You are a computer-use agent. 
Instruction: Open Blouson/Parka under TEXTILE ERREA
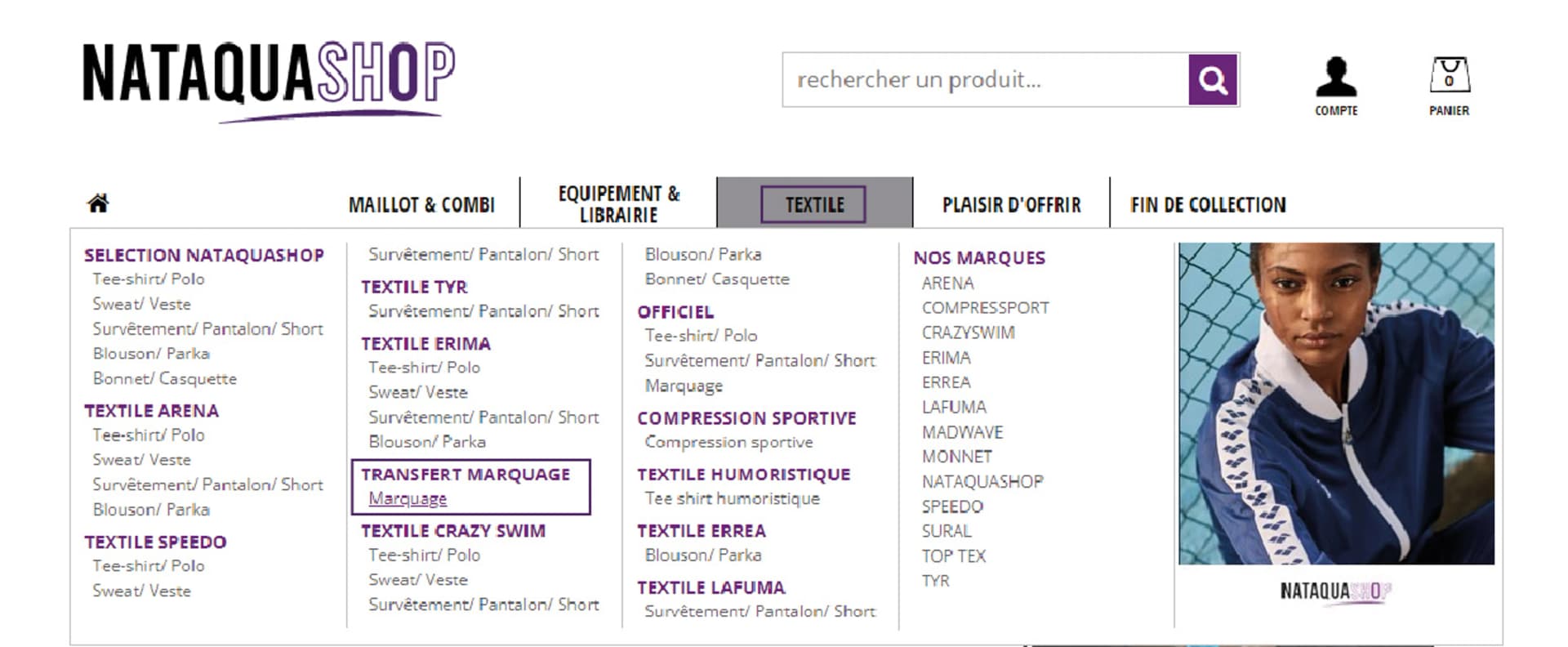(701, 556)
